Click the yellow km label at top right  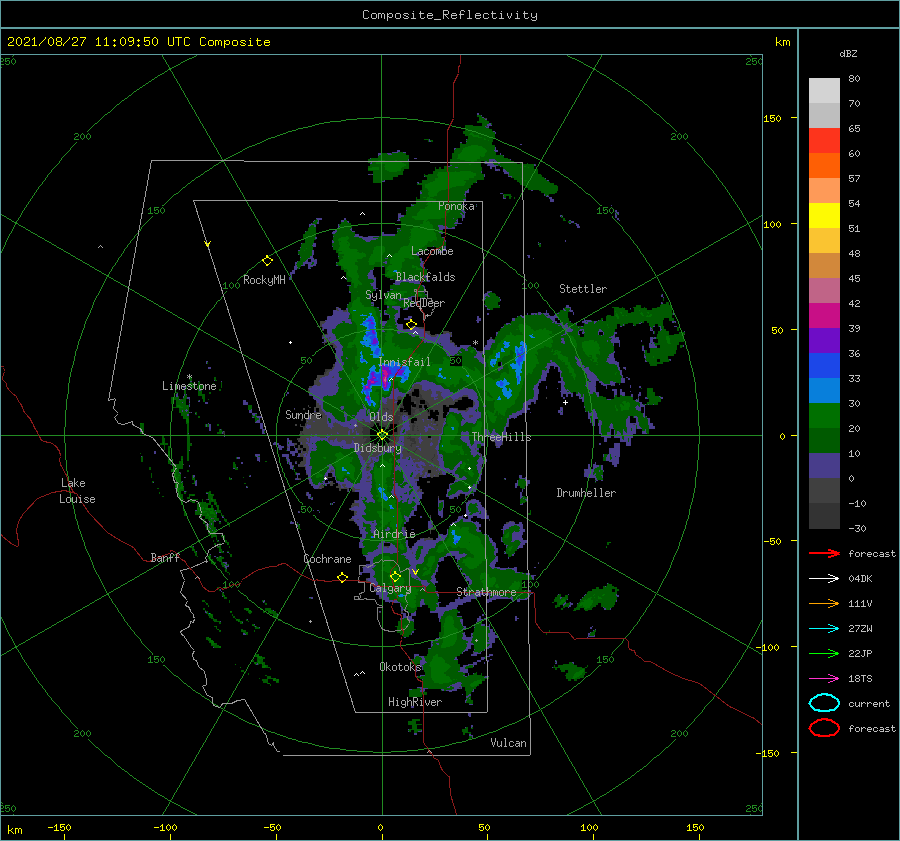(782, 42)
